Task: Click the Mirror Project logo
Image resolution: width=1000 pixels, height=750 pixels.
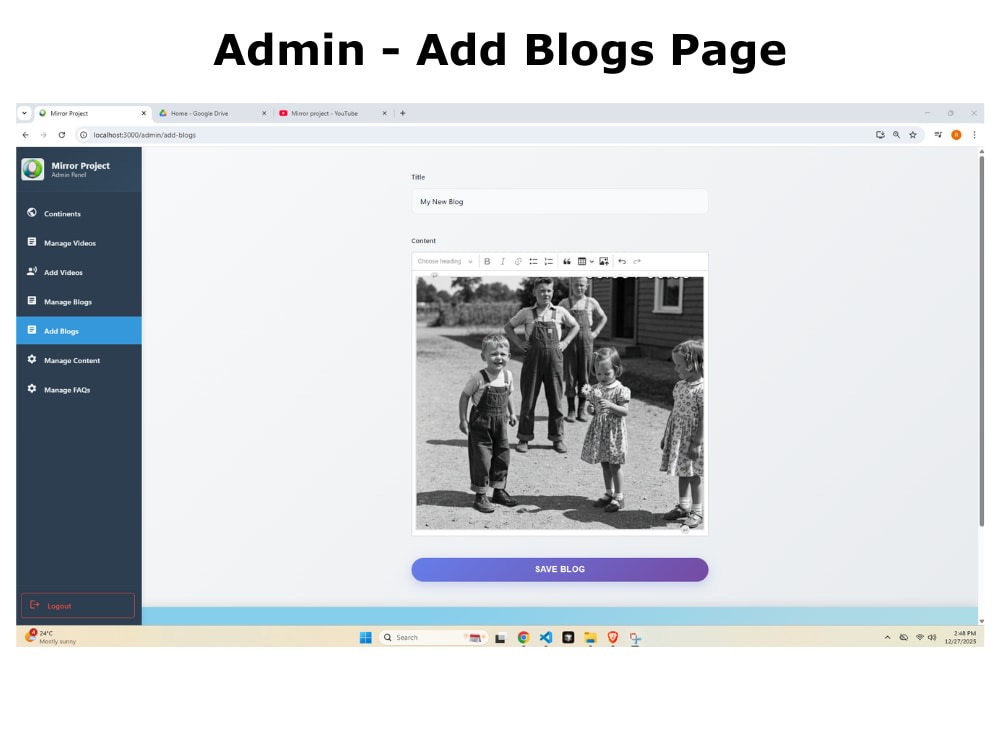Action: point(33,170)
